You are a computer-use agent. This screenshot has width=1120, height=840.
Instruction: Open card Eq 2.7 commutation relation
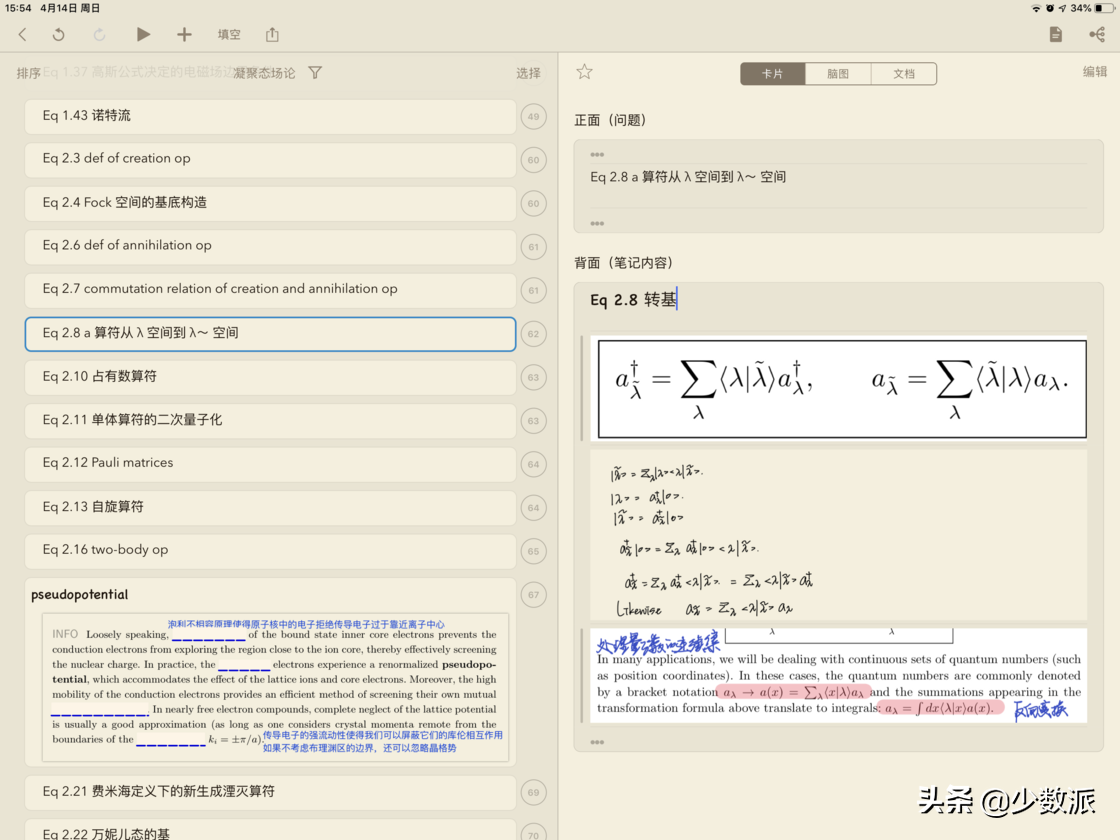coord(270,290)
